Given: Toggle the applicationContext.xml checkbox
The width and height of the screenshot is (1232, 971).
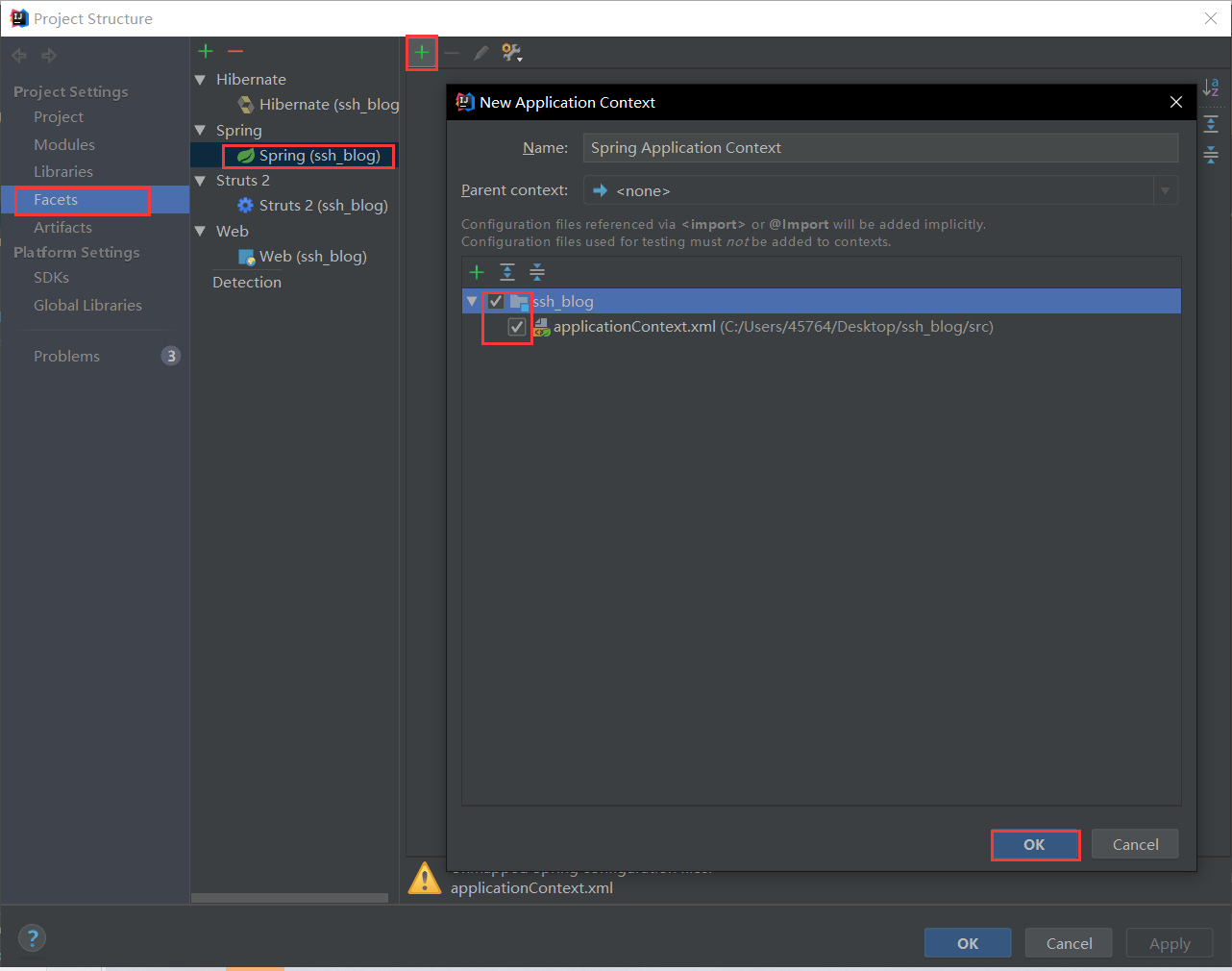Looking at the screenshot, I should click(517, 327).
